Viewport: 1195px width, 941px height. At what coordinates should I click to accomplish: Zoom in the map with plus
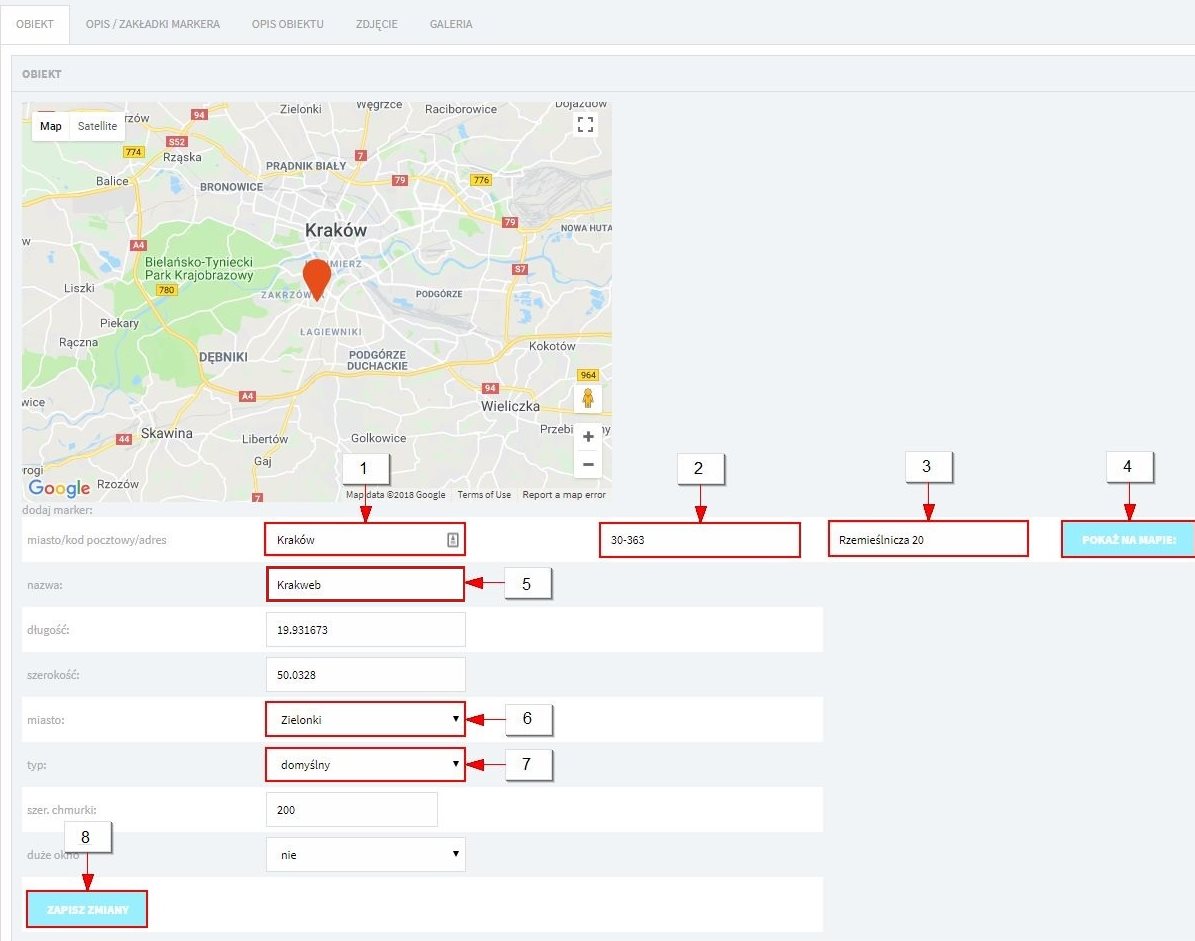pos(588,437)
